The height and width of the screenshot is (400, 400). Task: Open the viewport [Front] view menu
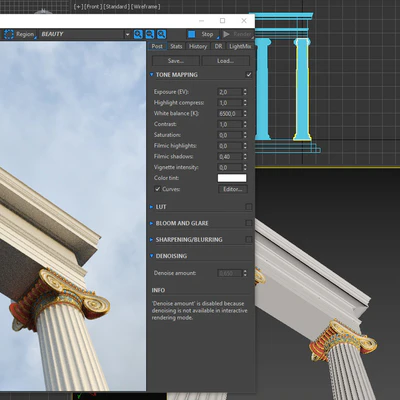[x=93, y=6]
